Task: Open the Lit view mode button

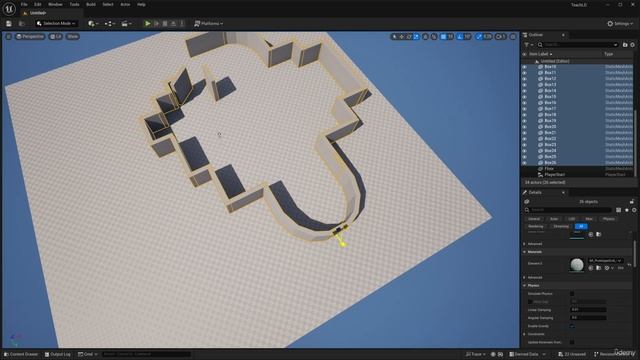Action: (56, 37)
